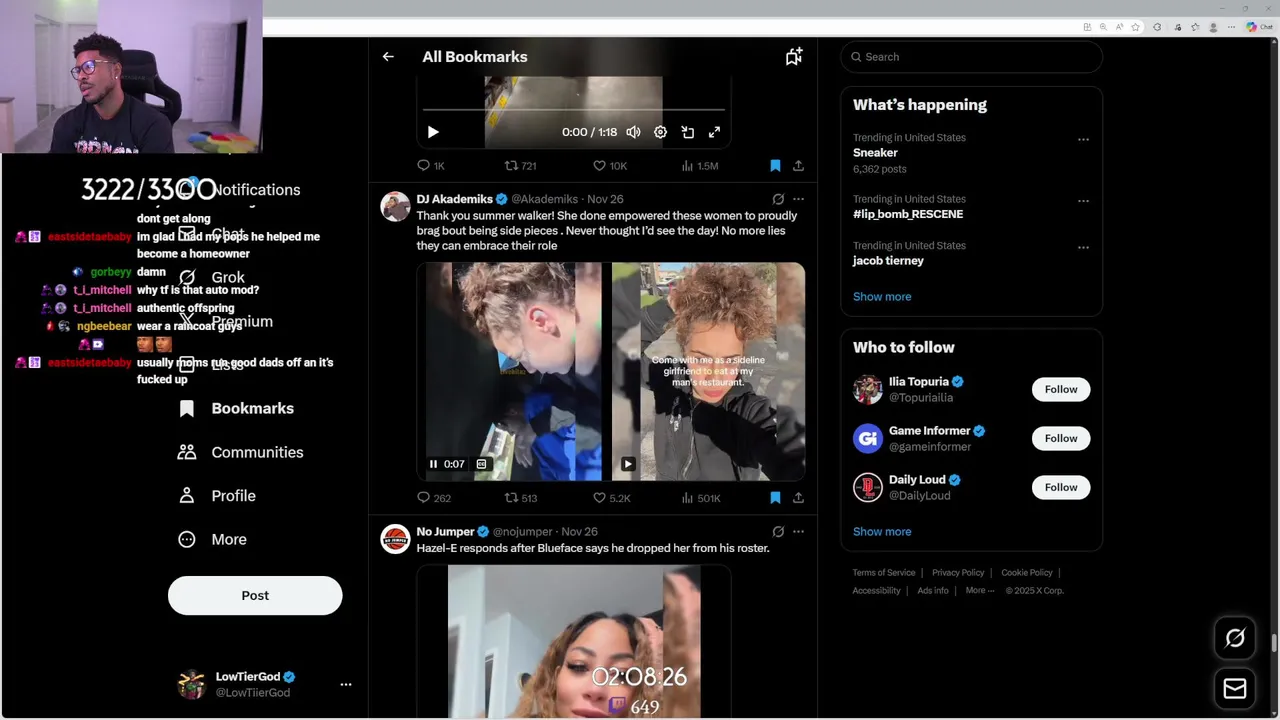Open more options on No Jumper post
Image resolution: width=1280 pixels, height=720 pixels.
coord(798,532)
